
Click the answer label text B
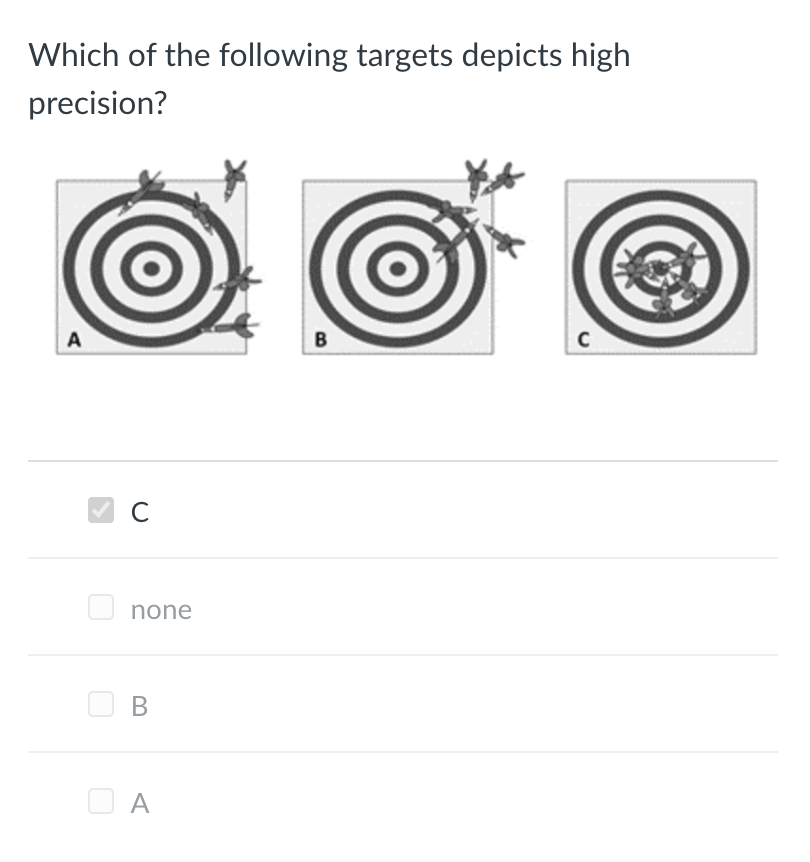click(140, 706)
